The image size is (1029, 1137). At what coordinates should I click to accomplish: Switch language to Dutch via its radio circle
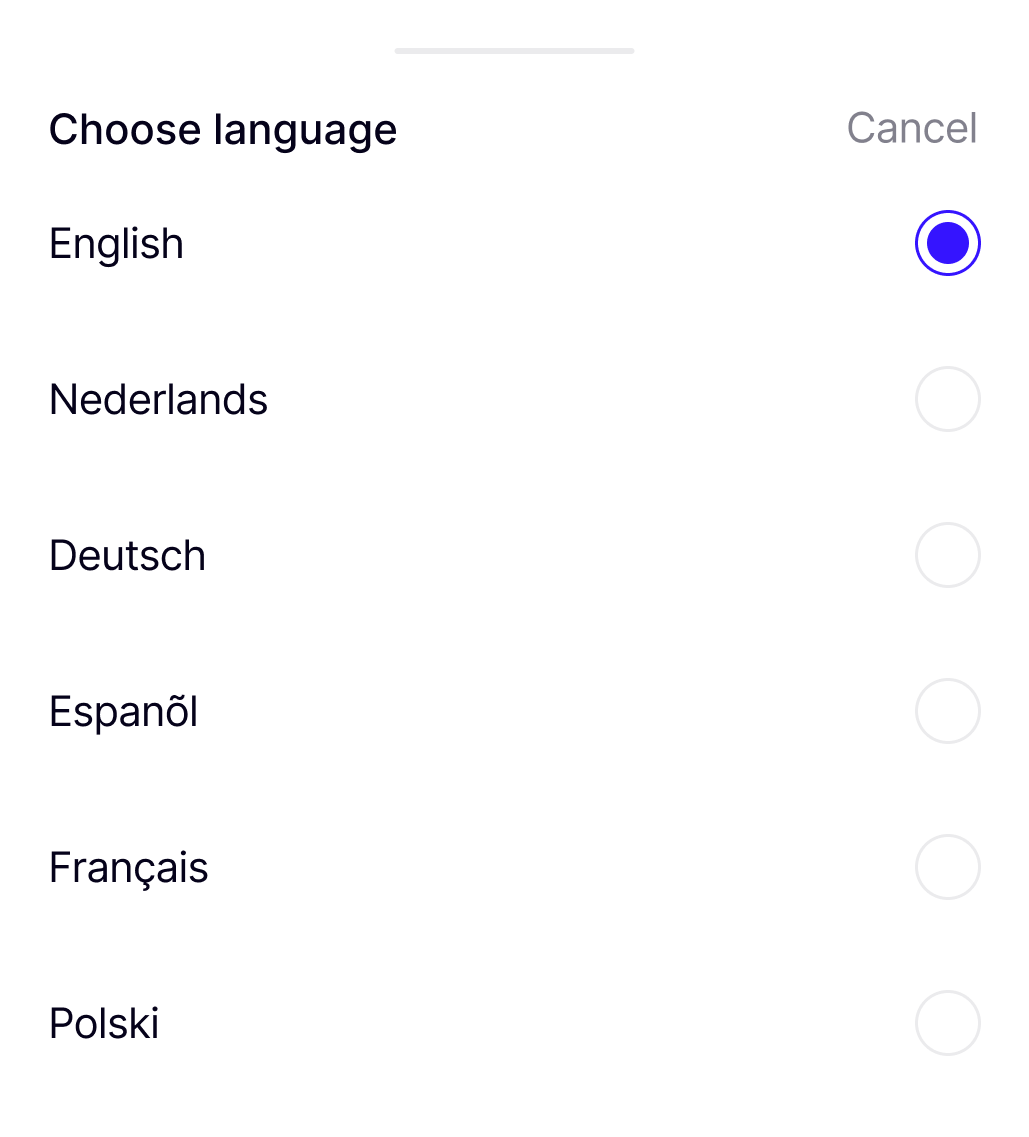(x=947, y=399)
